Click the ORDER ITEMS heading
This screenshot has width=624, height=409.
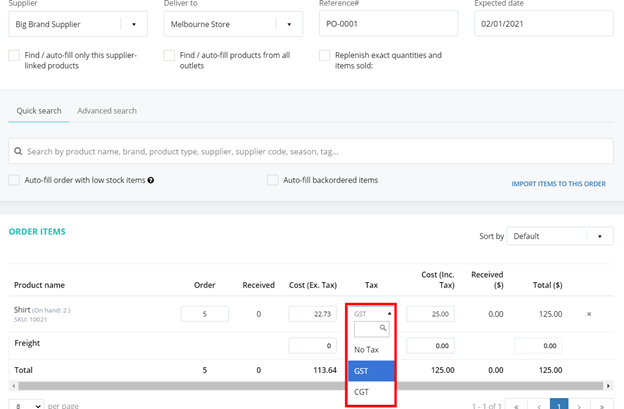(37, 232)
